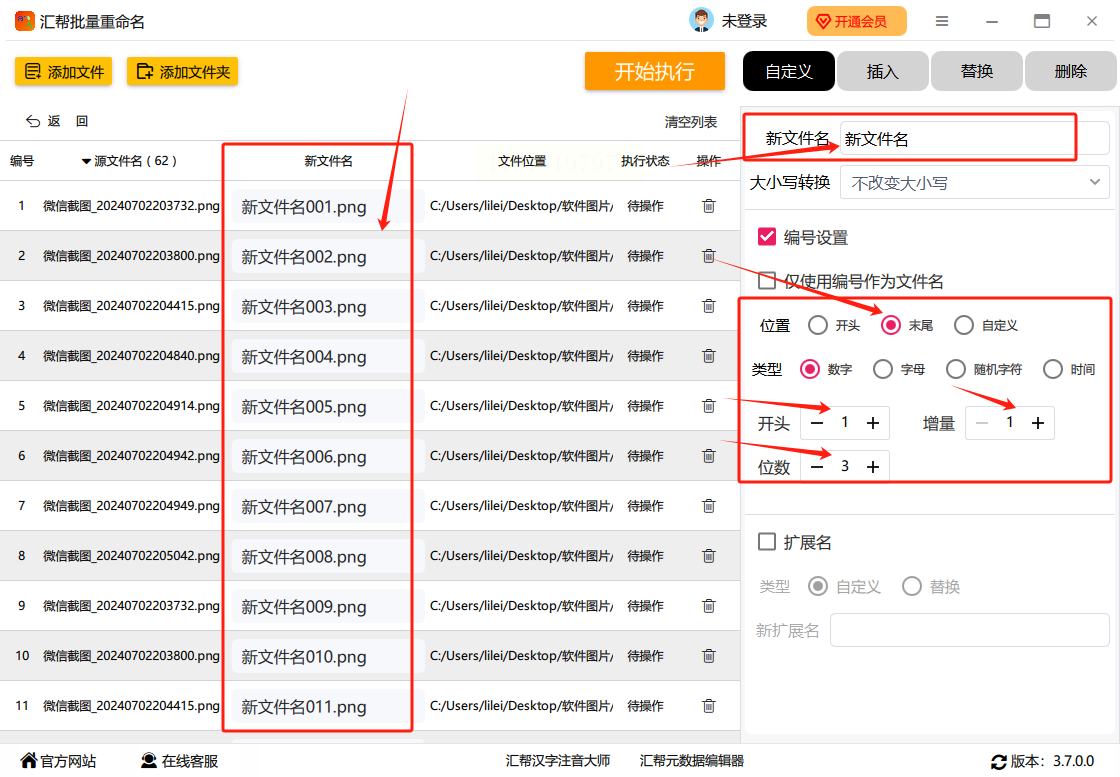
Task: Increase the 位数 digit count
Action: point(873,466)
